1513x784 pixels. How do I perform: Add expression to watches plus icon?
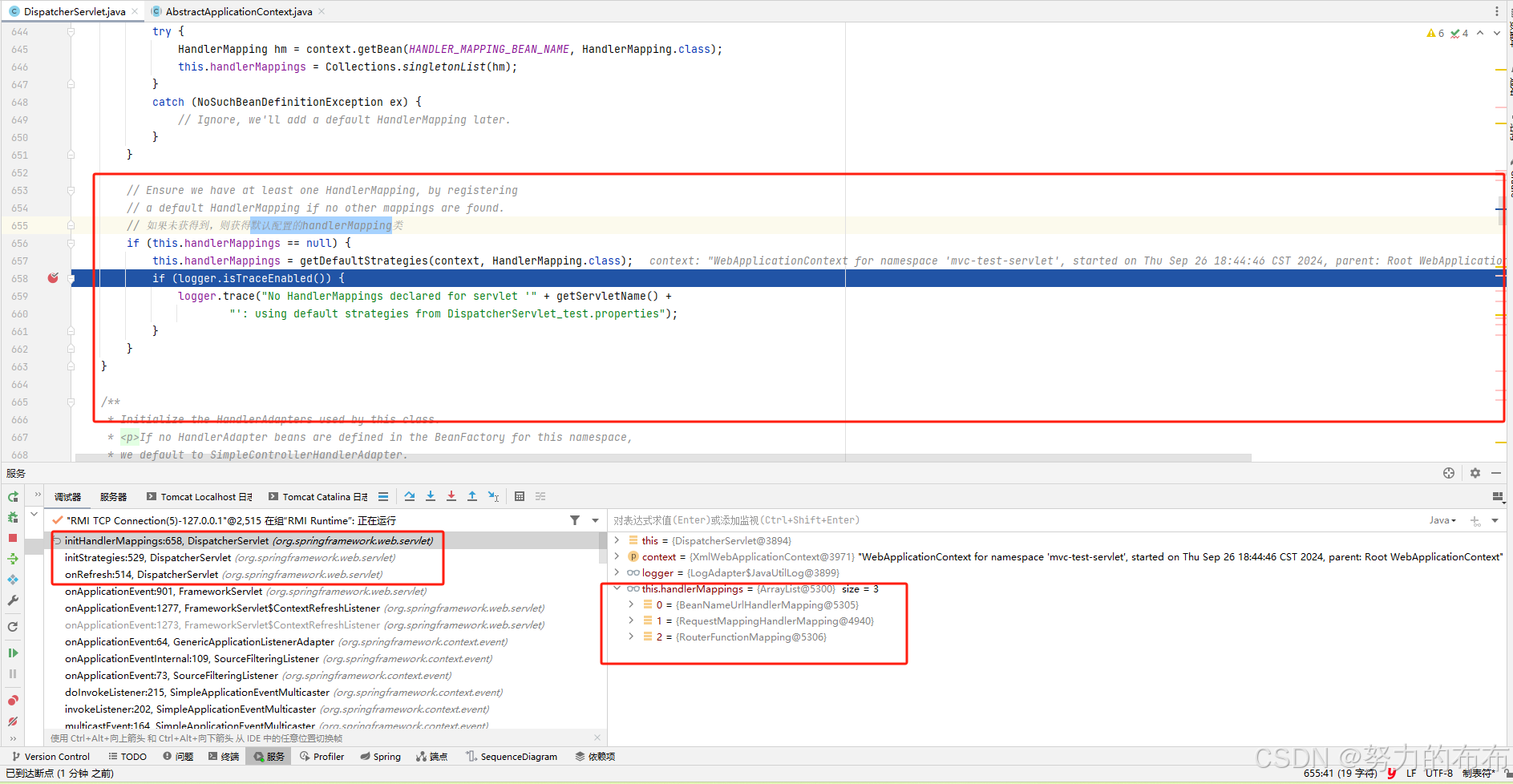point(1475,521)
